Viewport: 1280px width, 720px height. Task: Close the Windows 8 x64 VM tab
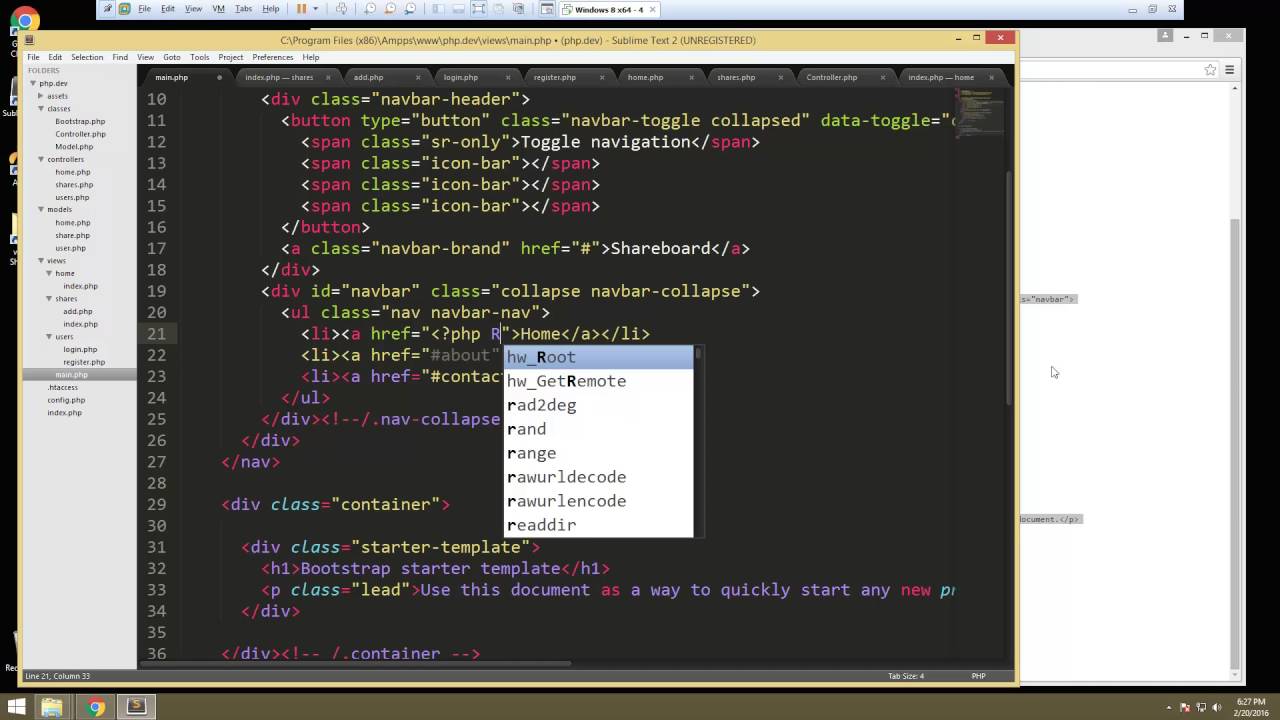652,9
